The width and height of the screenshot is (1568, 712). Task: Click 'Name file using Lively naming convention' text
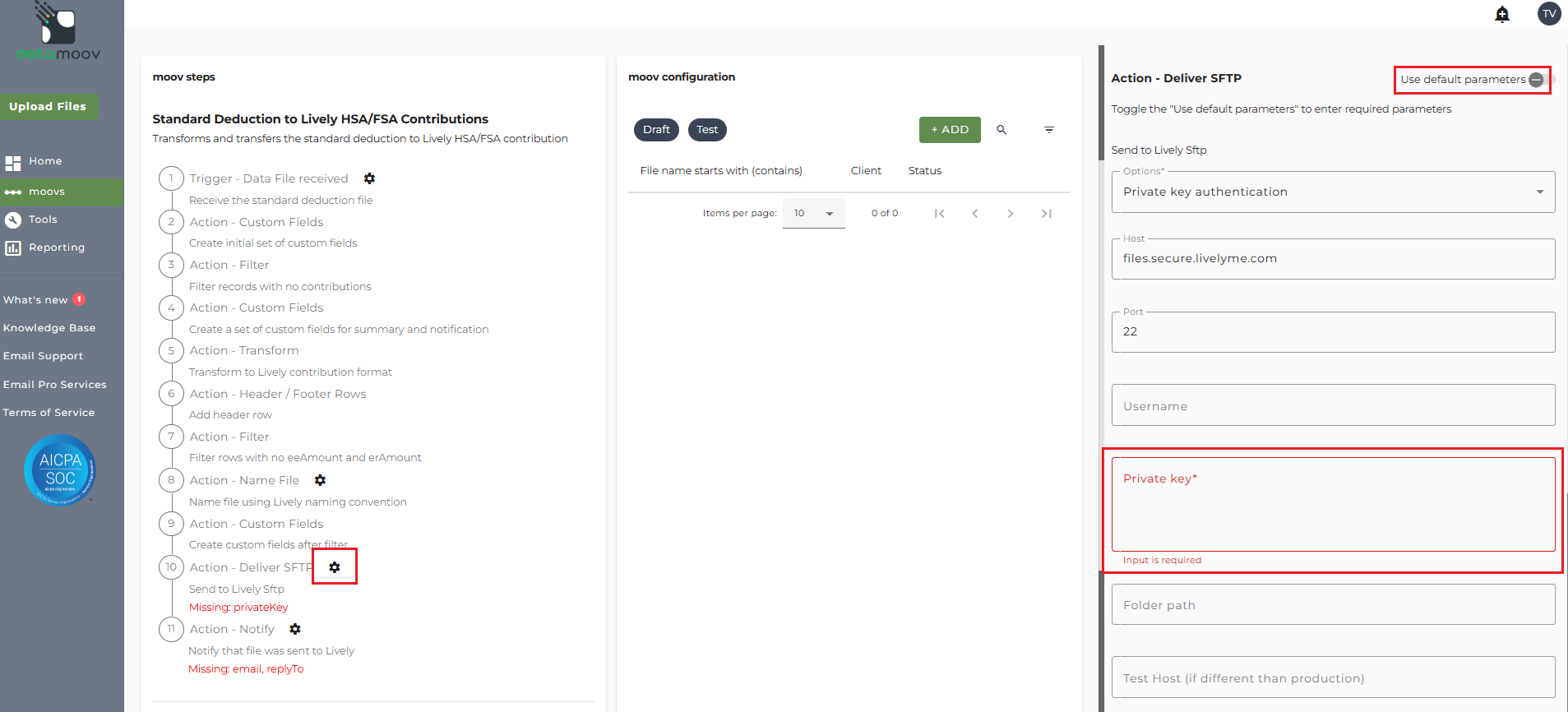(298, 502)
